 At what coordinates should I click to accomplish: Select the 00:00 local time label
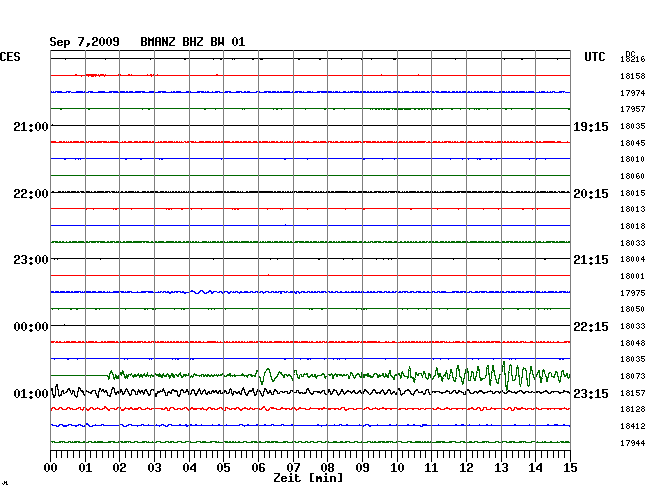(31, 327)
